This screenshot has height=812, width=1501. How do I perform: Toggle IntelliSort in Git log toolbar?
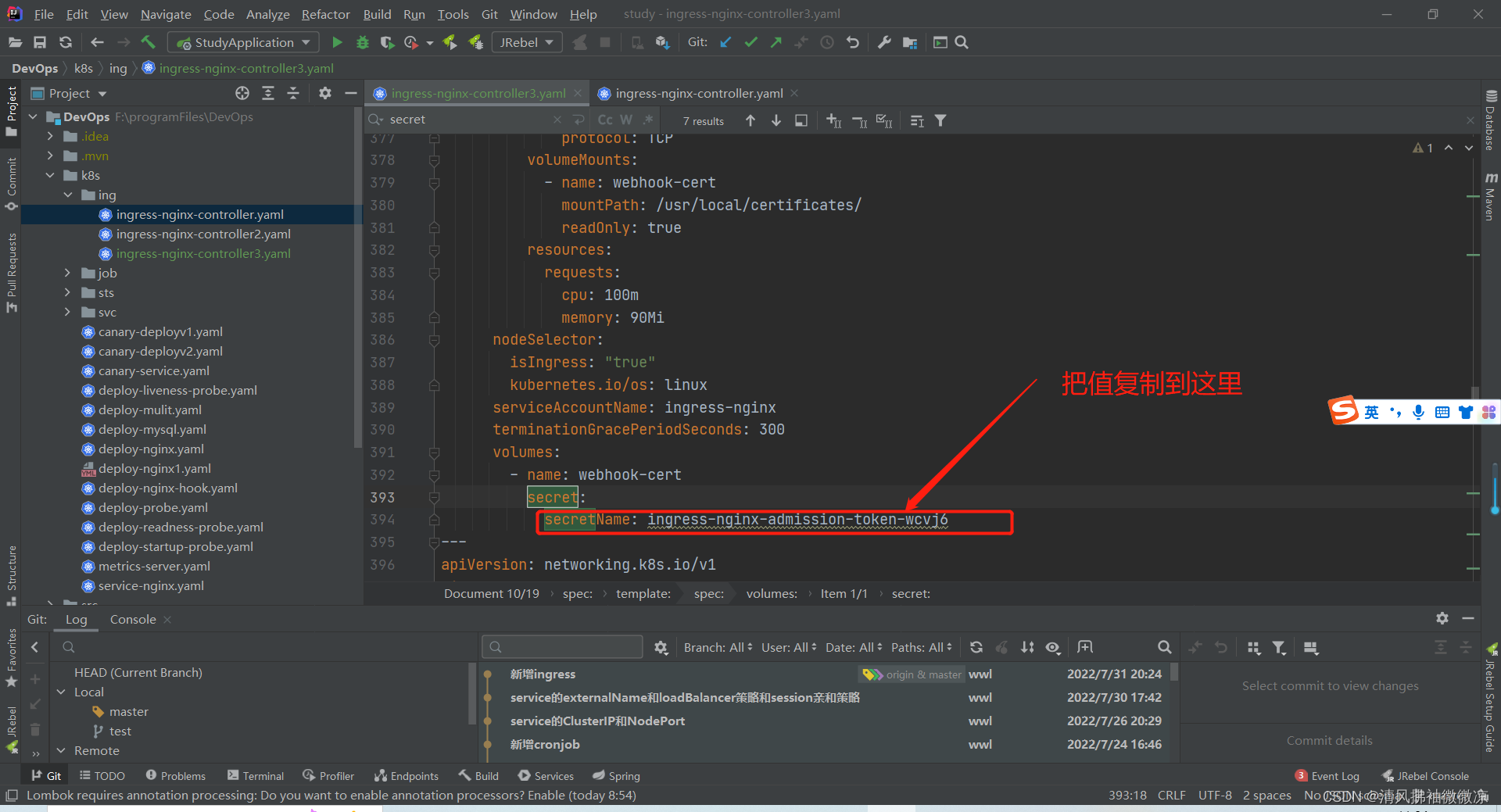click(x=1027, y=647)
